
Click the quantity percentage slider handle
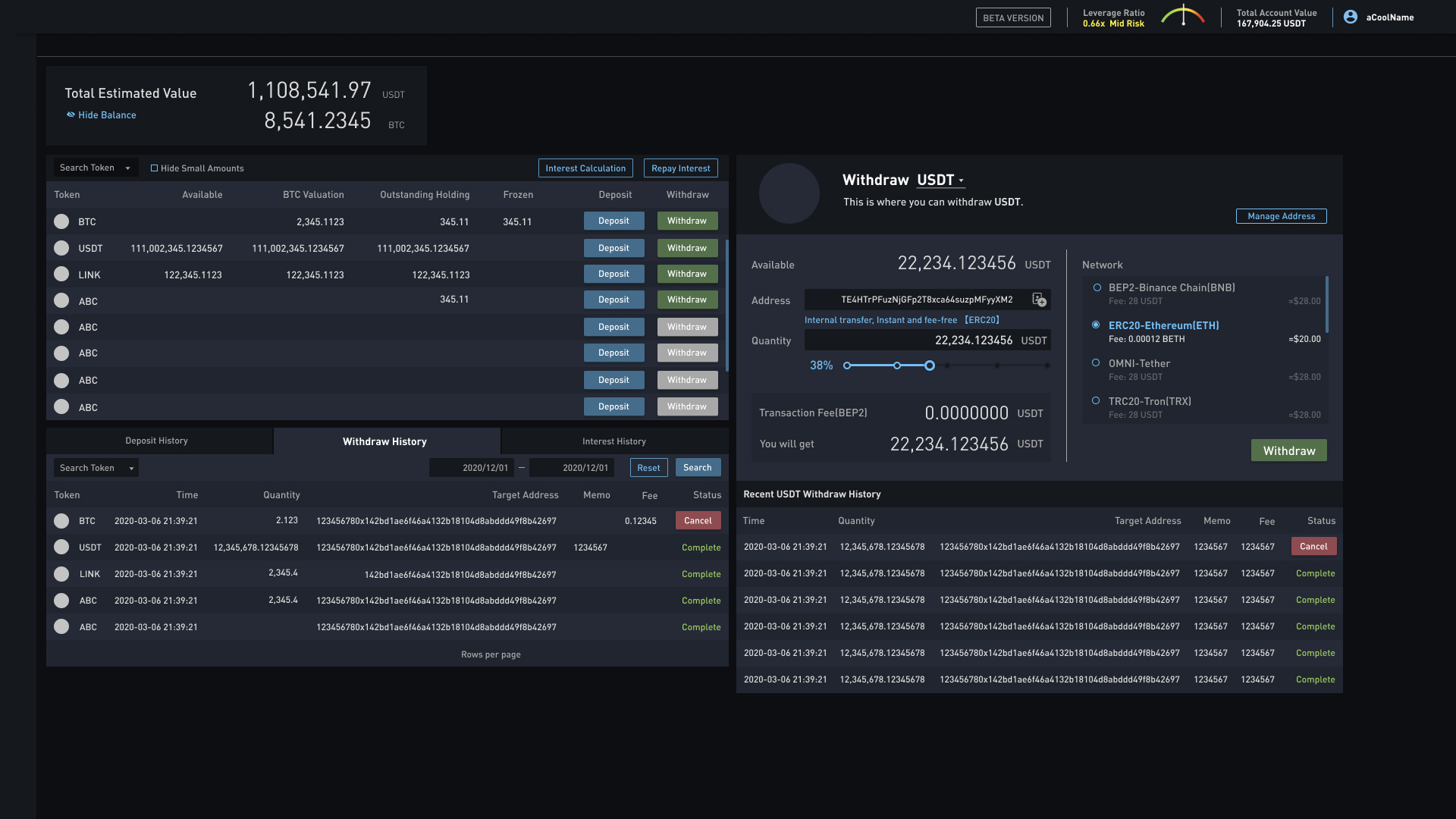(929, 366)
